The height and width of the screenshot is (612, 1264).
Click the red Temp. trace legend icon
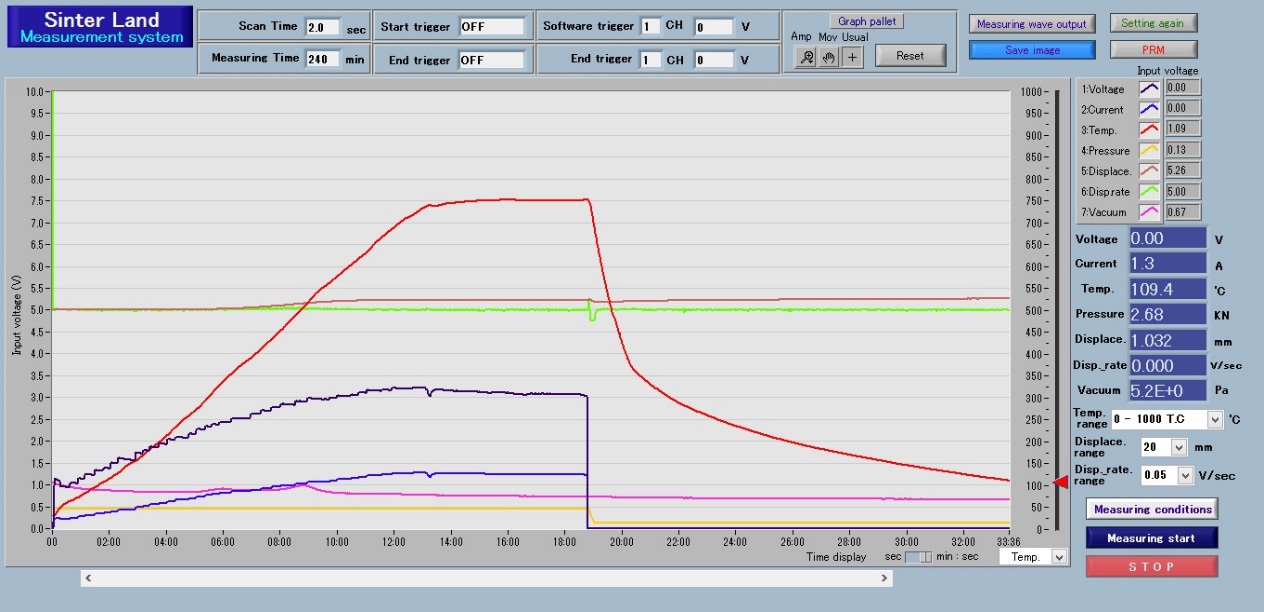[x=1150, y=130]
